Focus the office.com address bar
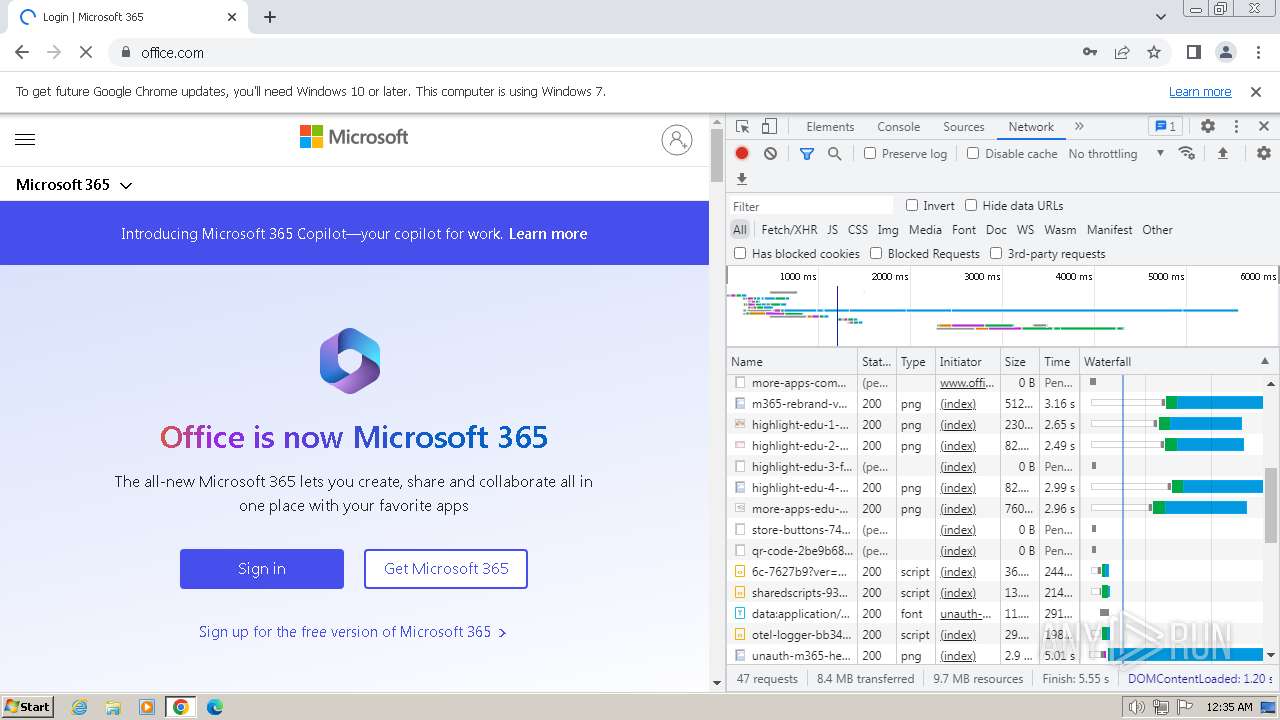This screenshot has height=720, width=1280. click(600, 52)
